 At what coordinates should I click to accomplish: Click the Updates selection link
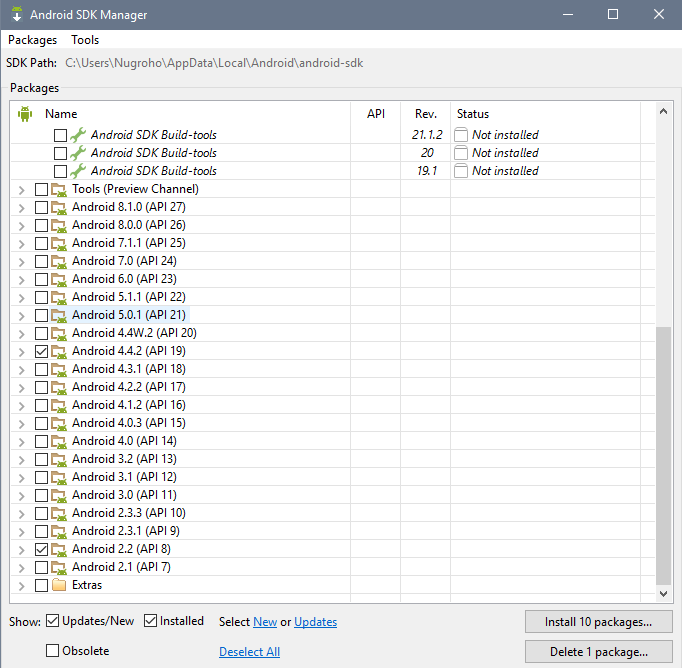click(x=315, y=622)
